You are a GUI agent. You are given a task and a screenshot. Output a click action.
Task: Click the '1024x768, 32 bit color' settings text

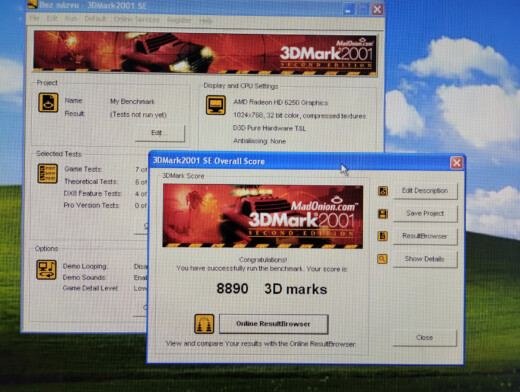[x=299, y=116]
